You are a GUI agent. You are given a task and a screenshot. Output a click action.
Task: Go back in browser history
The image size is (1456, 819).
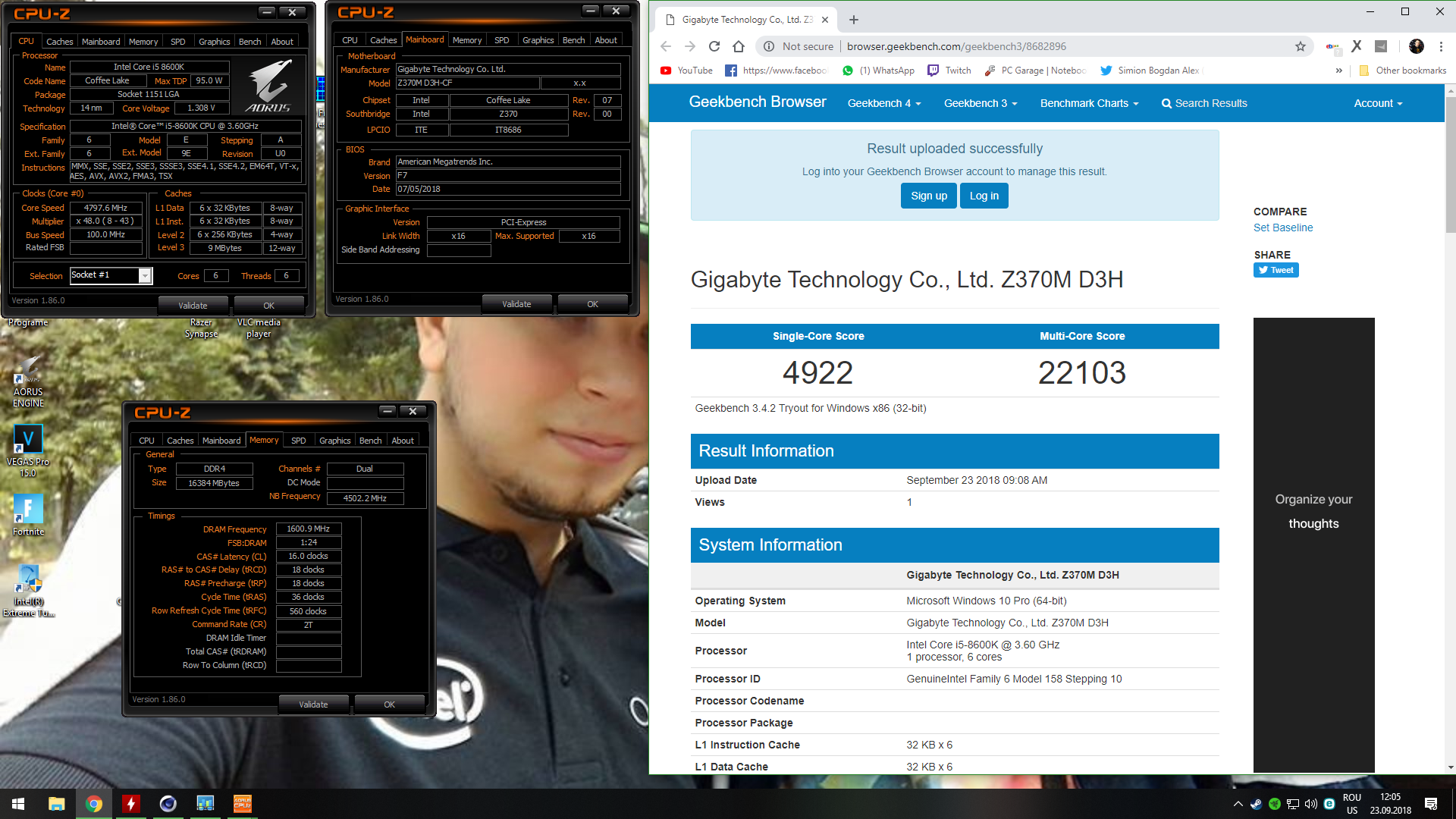click(x=666, y=46)
